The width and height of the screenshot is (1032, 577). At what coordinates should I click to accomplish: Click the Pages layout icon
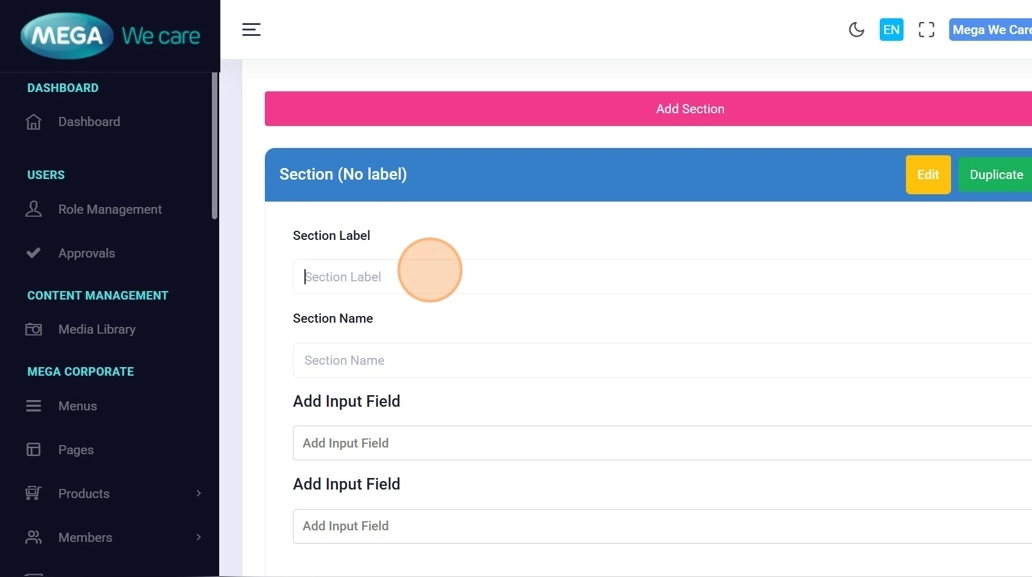click(x=34, y=450)
